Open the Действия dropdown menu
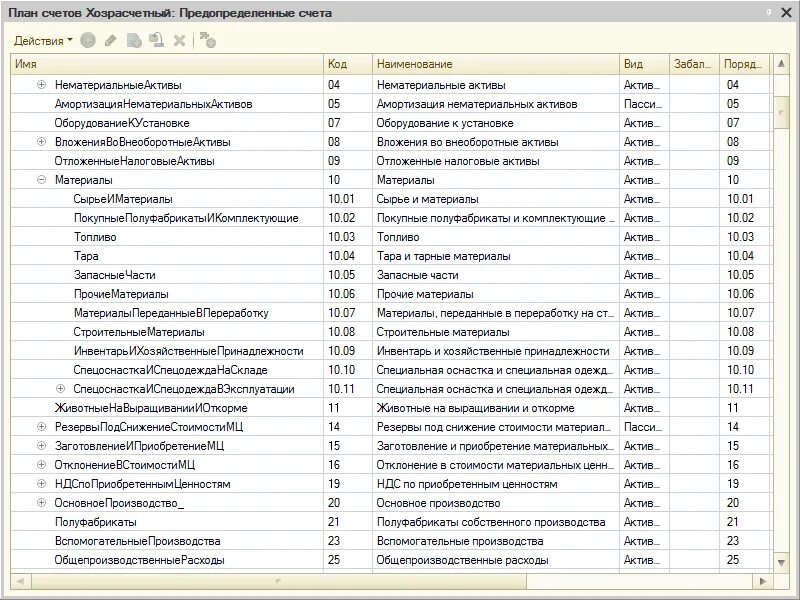800x600 pixels. pos(43,41)
